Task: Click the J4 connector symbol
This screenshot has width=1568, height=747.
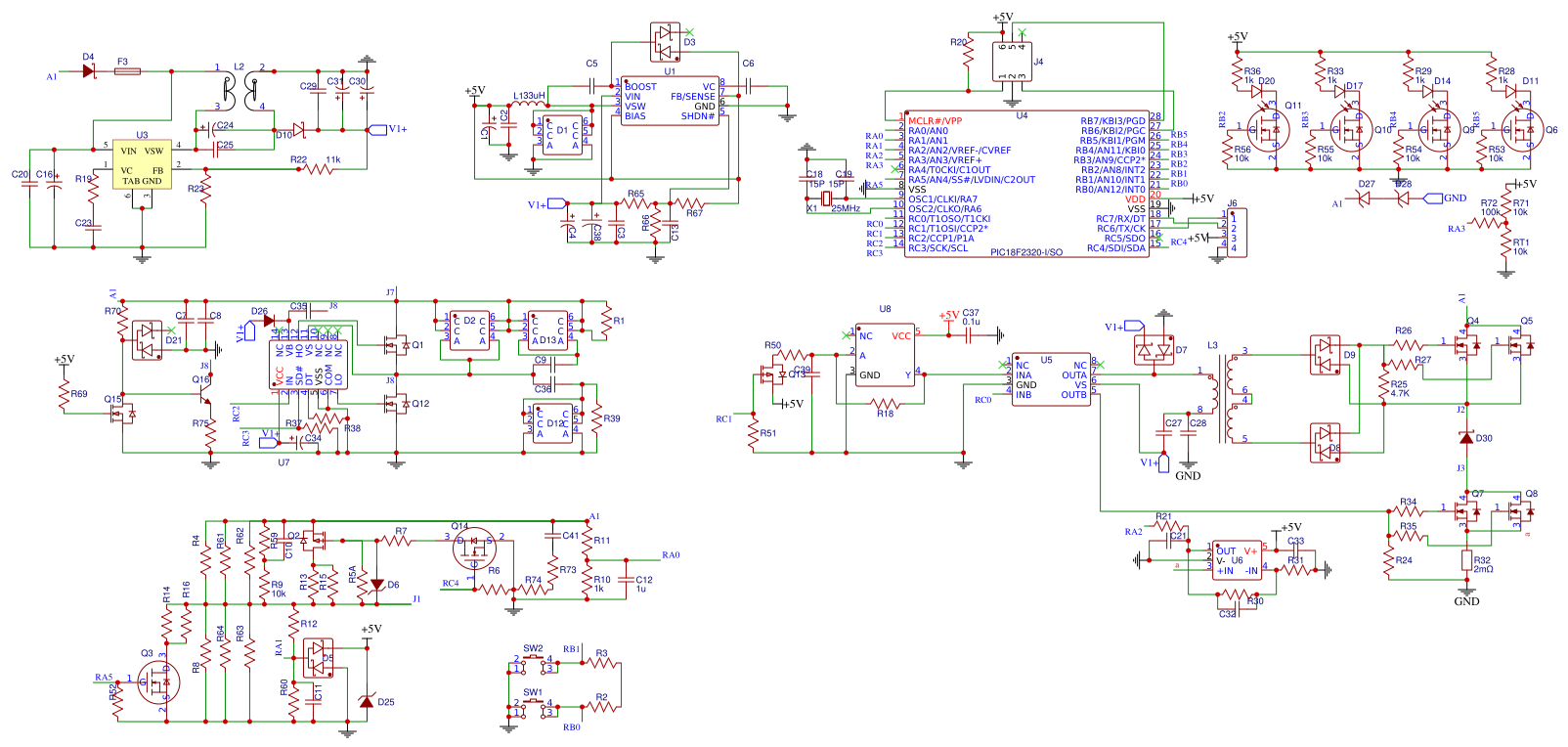Action: click(1012, 62)
